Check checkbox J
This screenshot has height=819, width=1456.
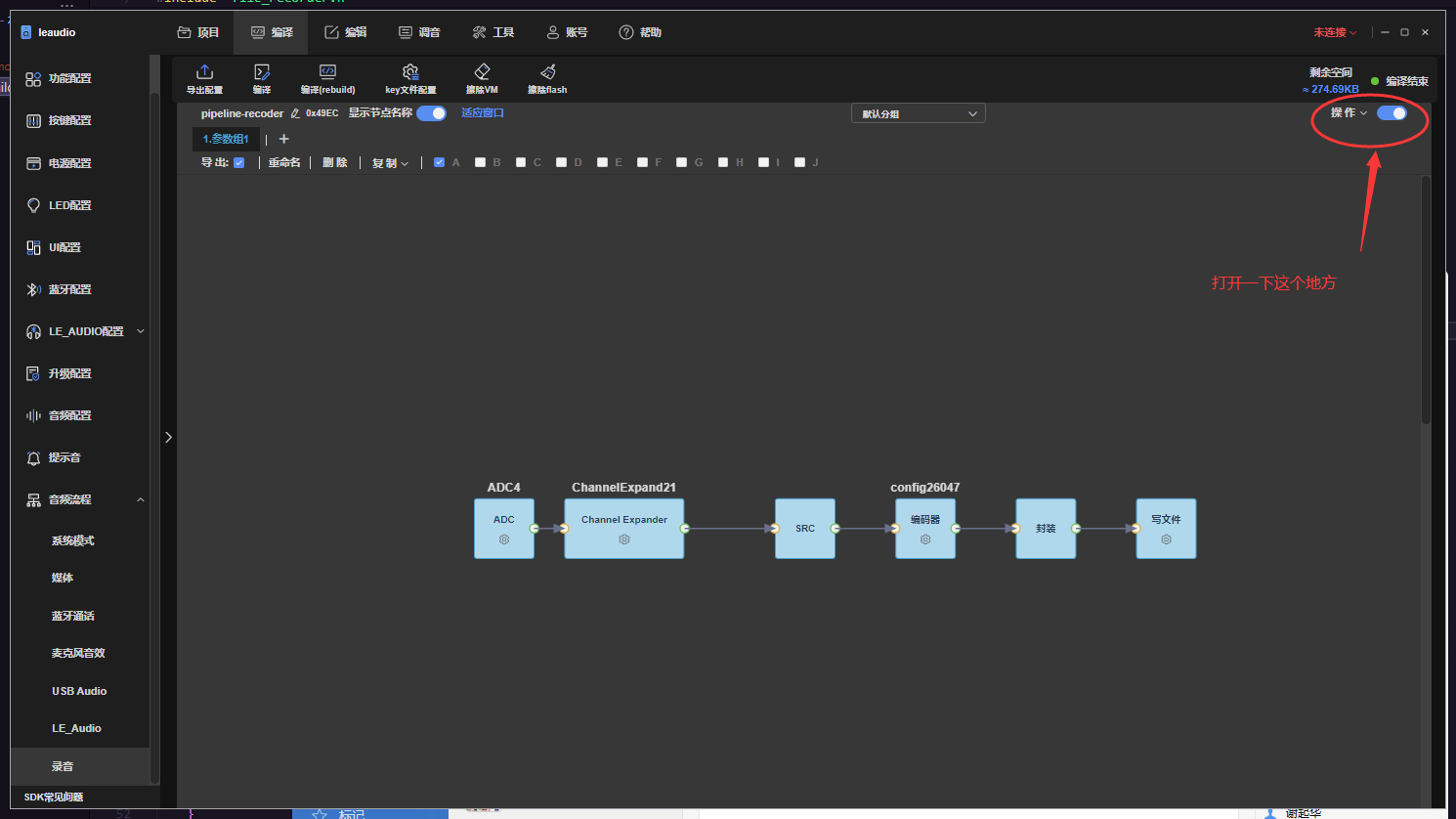click(x=799, y=162)
